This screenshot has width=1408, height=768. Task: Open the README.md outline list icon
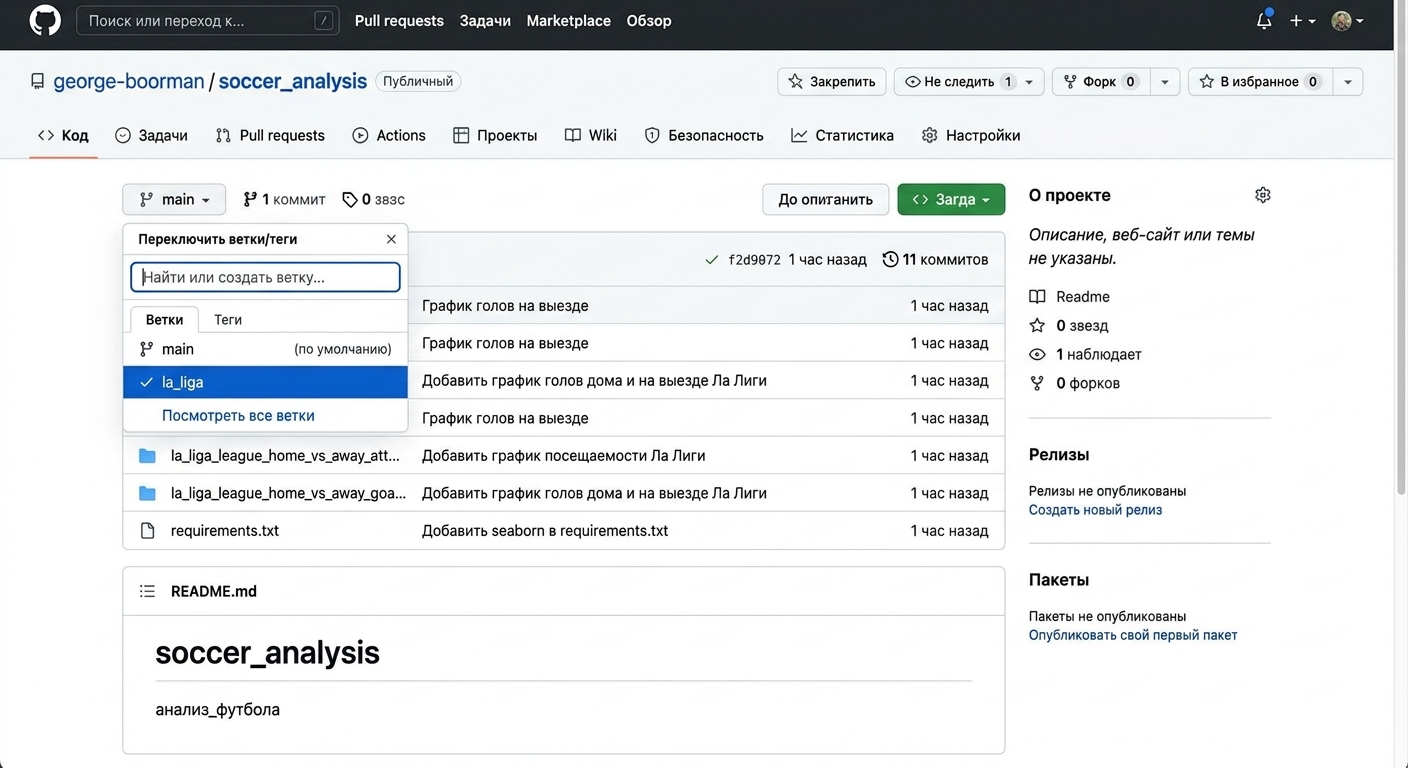tap(147, 591)
